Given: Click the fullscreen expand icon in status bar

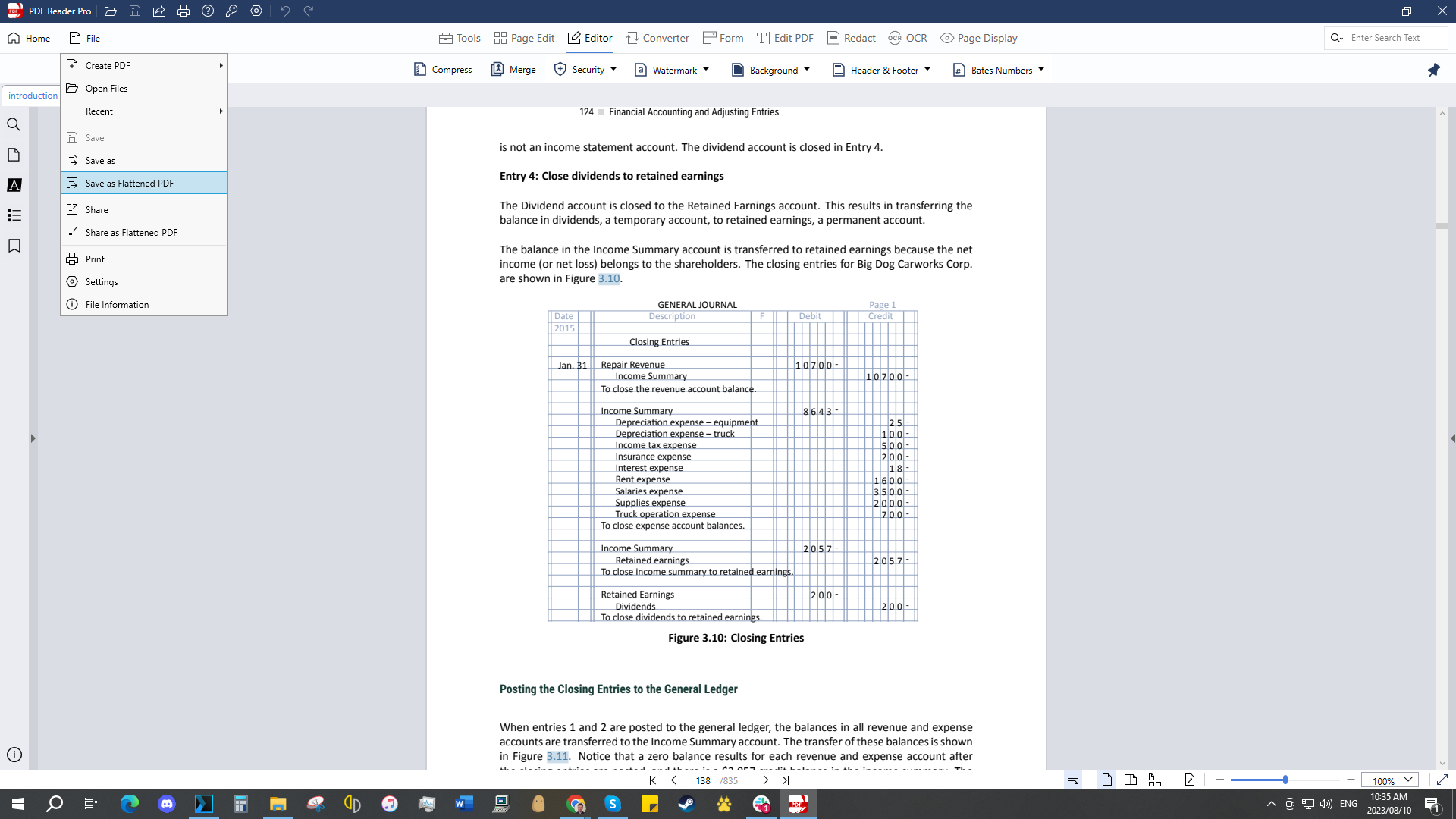Looking at the screenshot, I should pyautogui.click(x=1442, y=780).
